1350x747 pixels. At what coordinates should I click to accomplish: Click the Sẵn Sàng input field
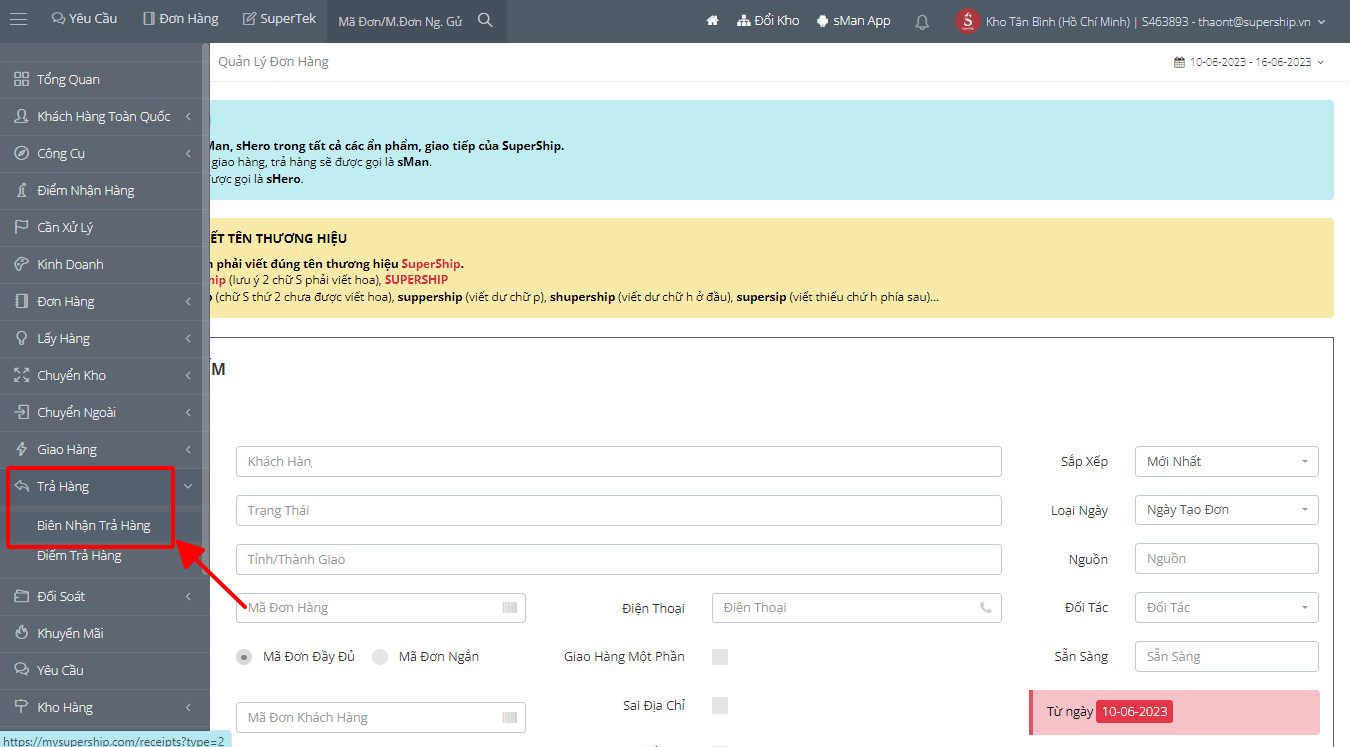[1227, 656]
